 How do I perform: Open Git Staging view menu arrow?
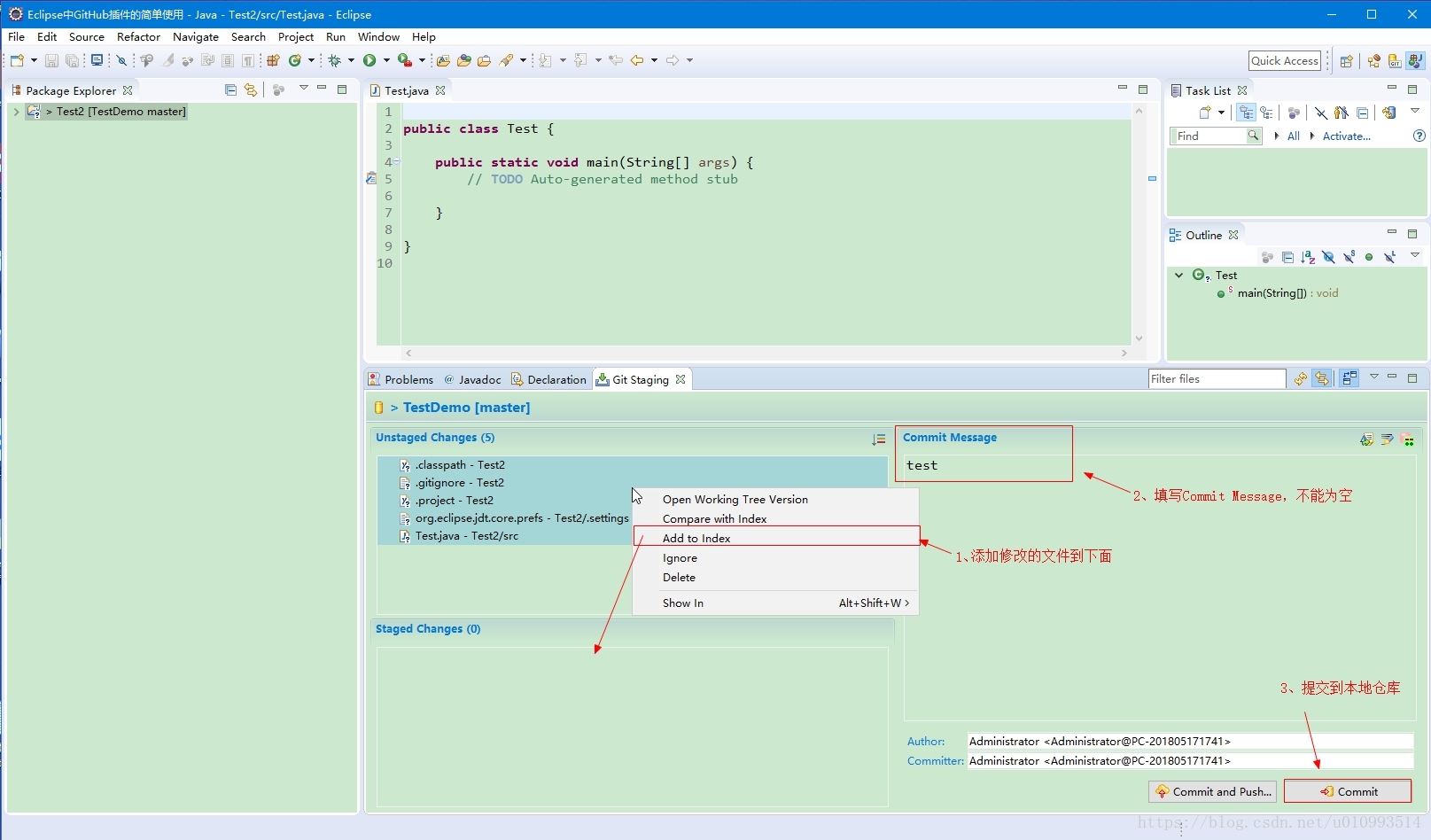click(x=1374, y=377)
